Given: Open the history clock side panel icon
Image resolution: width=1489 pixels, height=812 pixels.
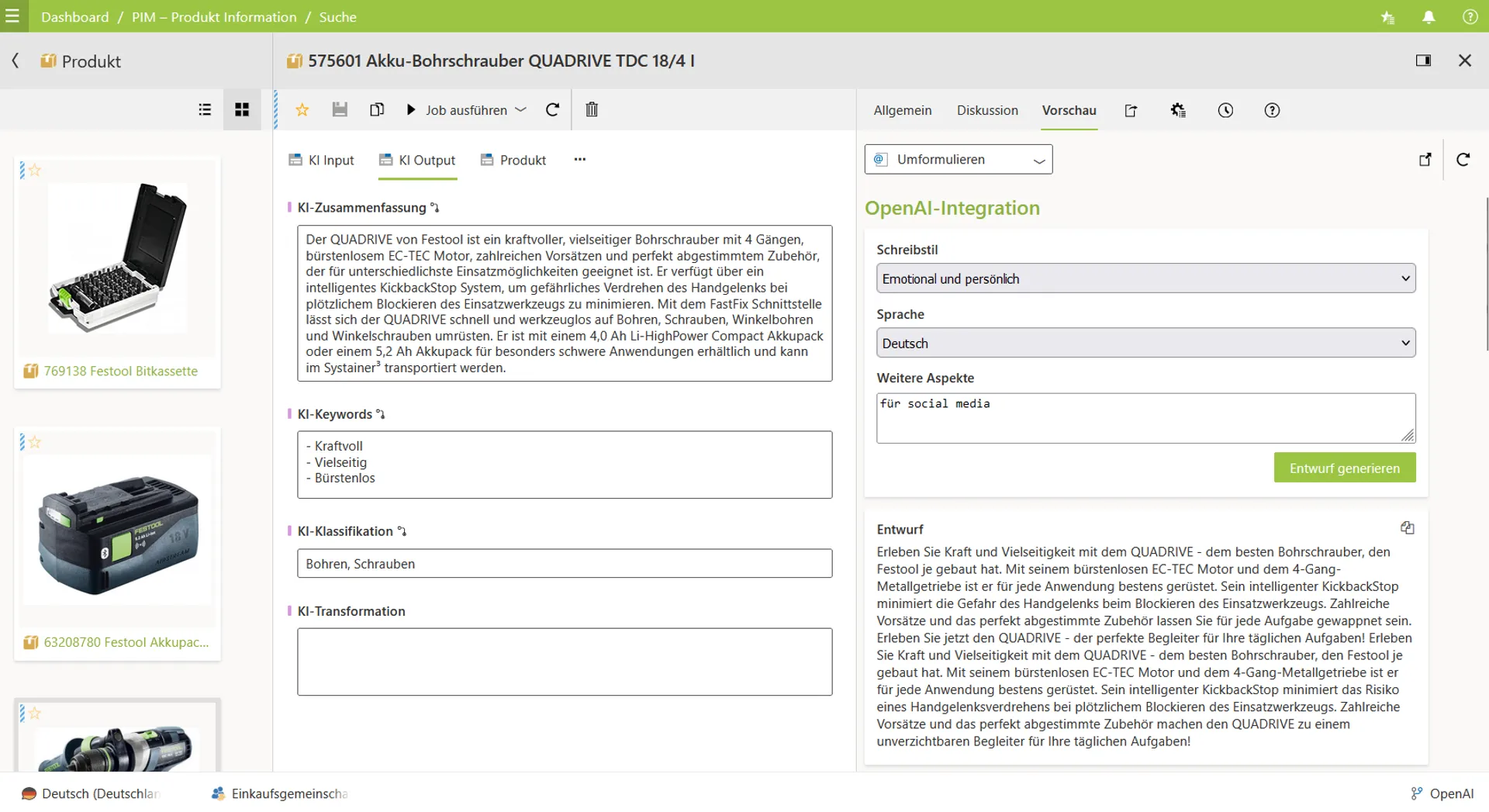Looking at the screenshot, I should (1225, 110).
